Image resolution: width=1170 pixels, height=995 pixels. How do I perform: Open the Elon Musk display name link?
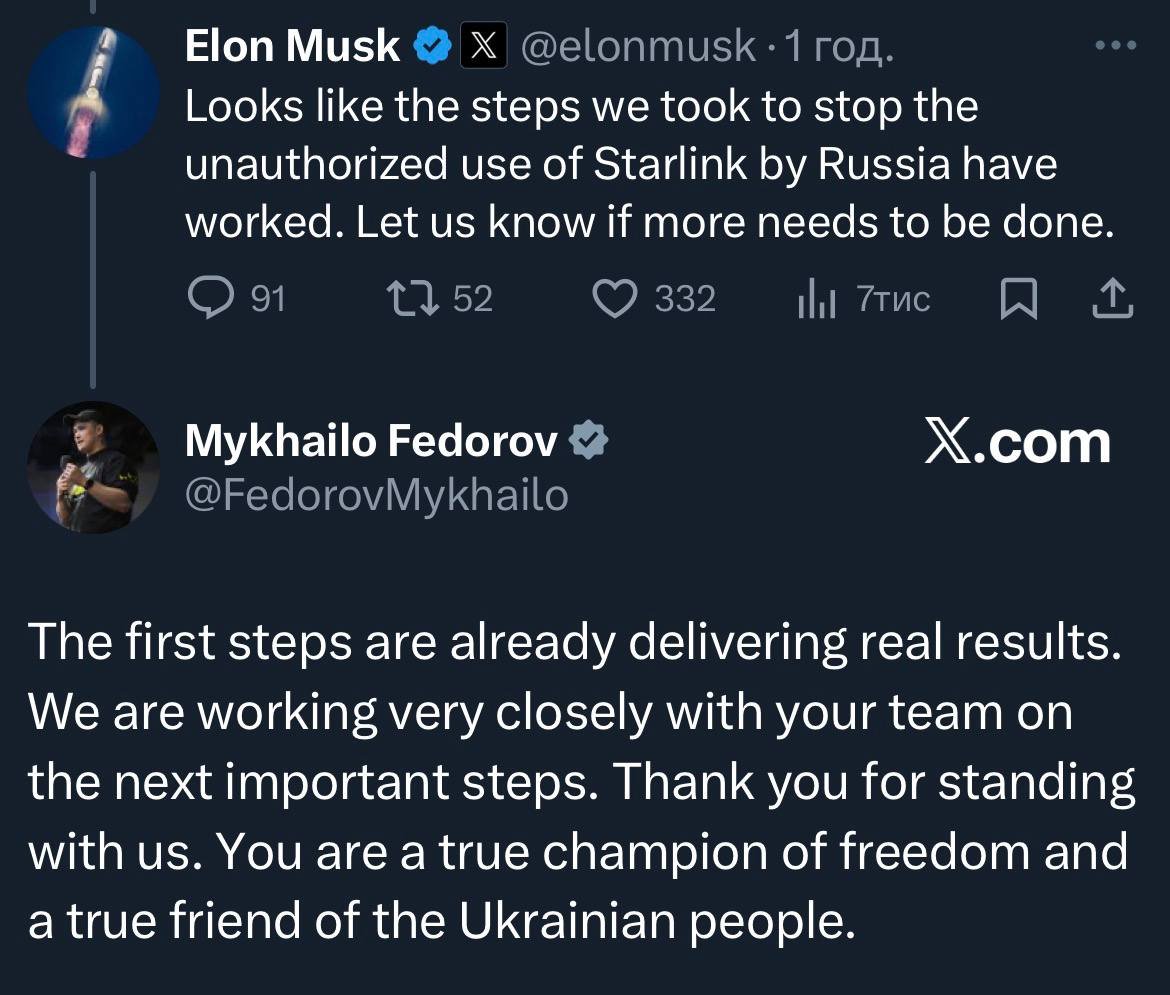point(292,46)
